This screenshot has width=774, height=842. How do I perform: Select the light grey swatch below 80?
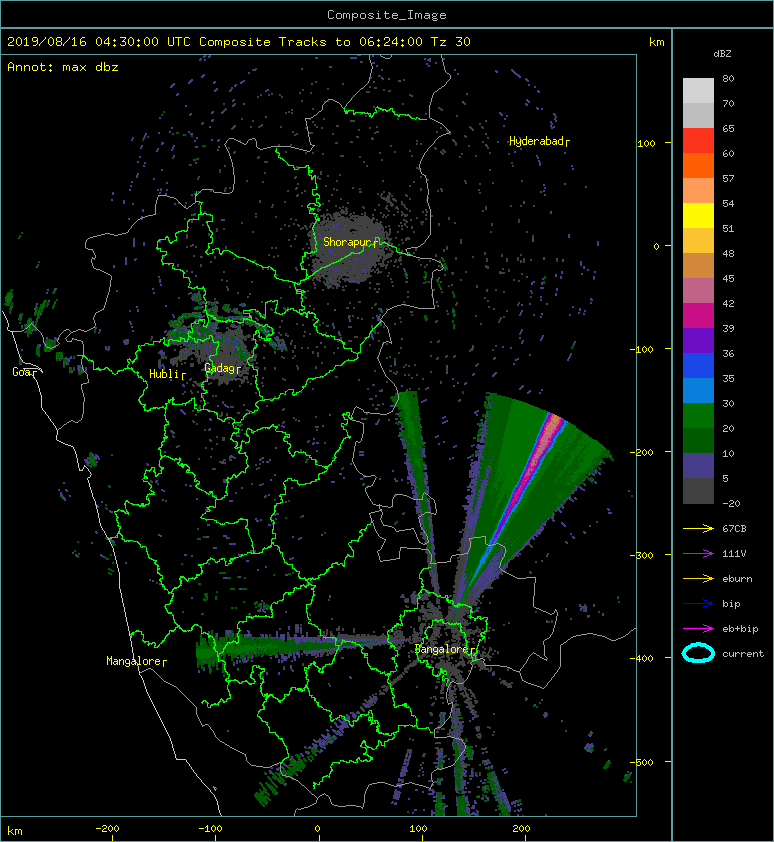pos(698,90)
